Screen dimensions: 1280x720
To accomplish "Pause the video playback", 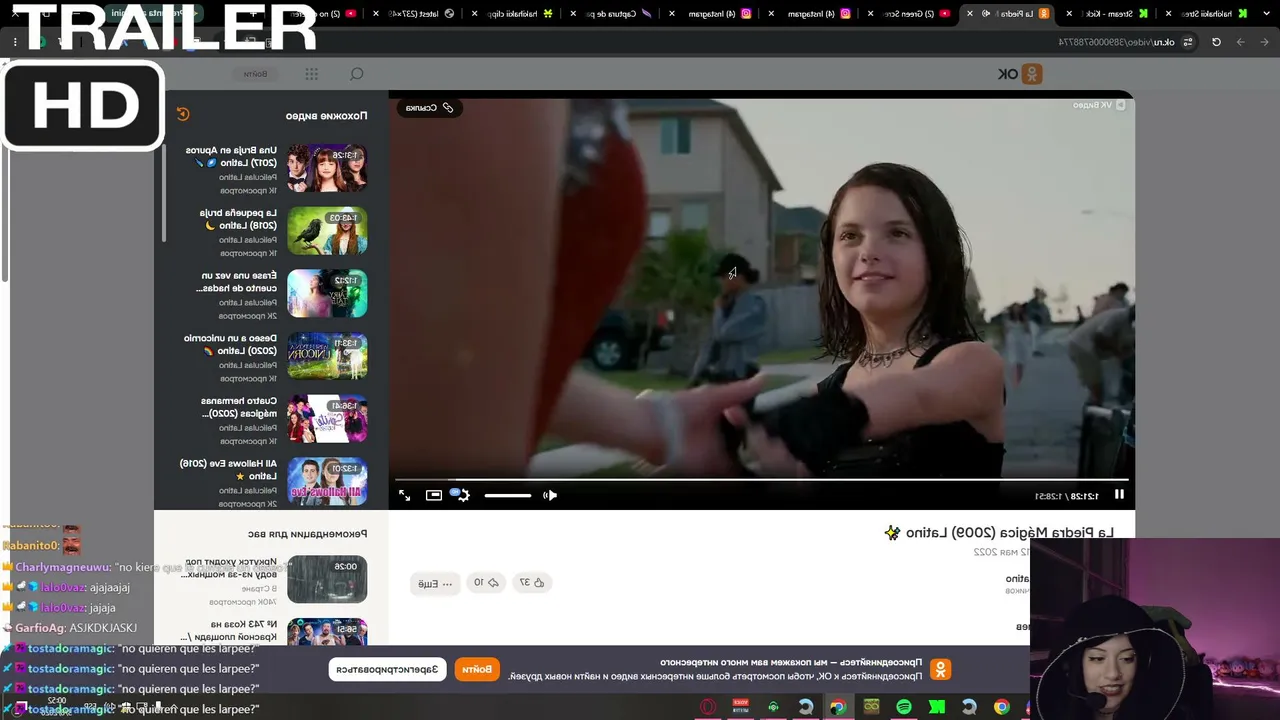I will 1119,494.
